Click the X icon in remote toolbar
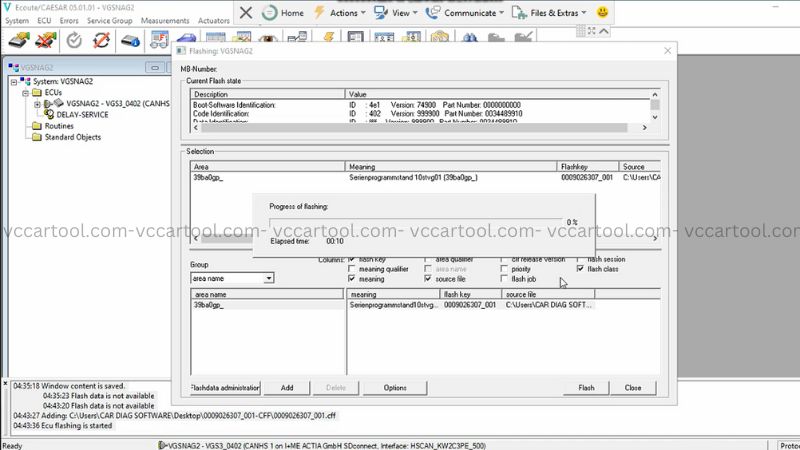The width and height of the screenshot is (800, 450). (245, 13)
